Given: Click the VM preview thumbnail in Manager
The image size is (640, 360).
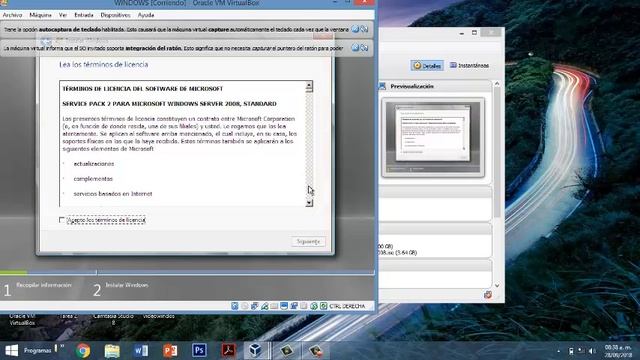Looking at the screenshot, I should click(433, 137).
